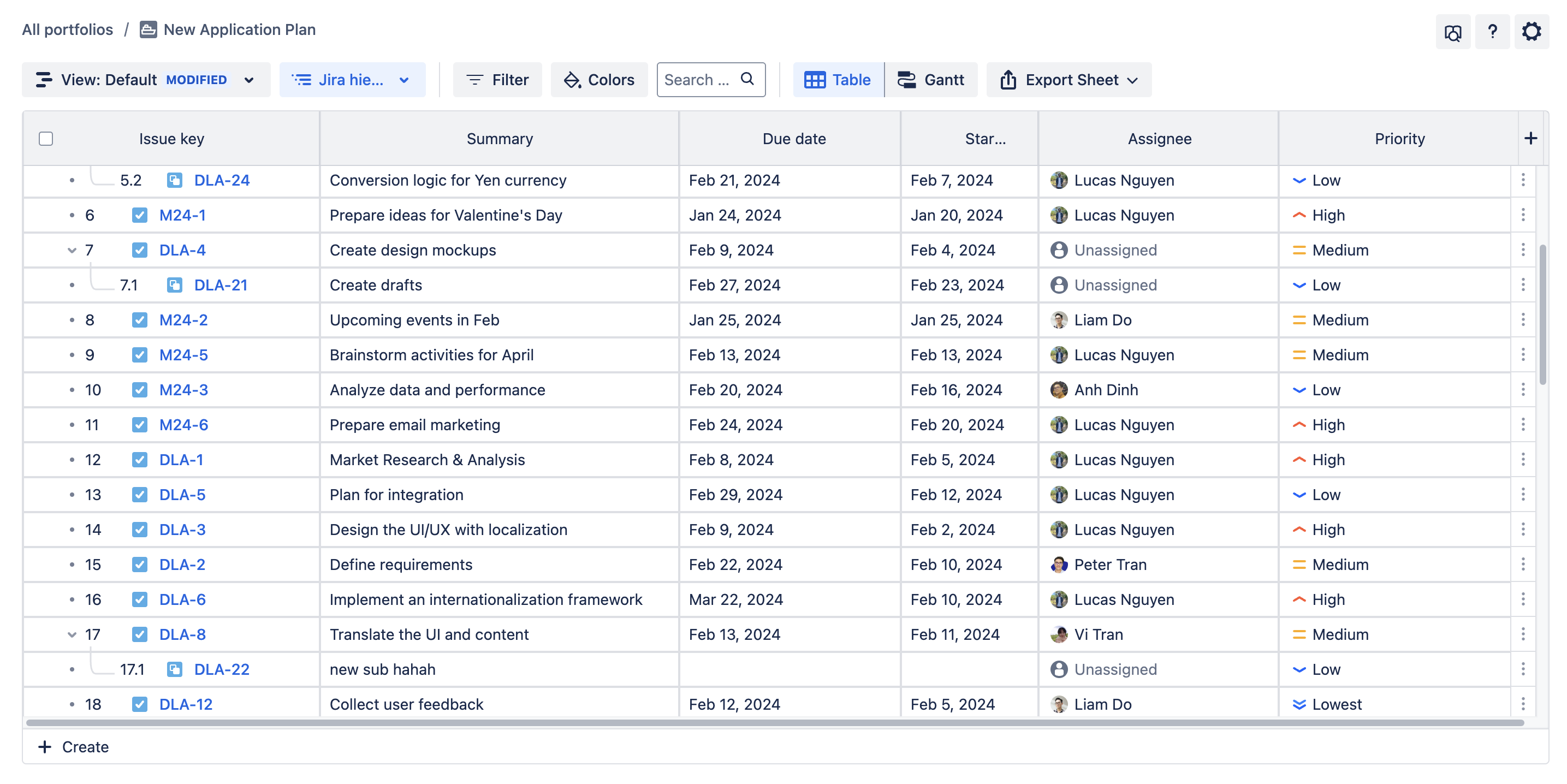1567x784 pixels.
Task: Click the help question mark icon
Action: [x=1492, y=32]
